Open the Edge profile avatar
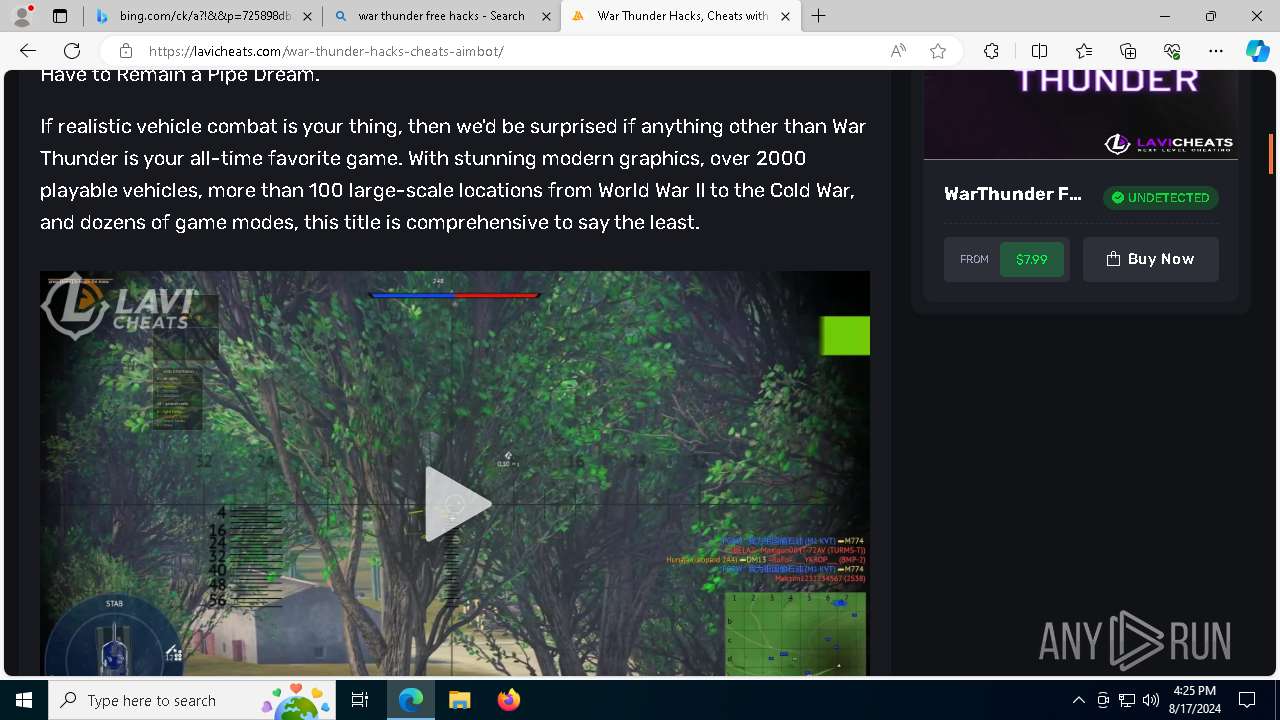Viewport: 1280px width, 720px height. [x=22, y=16]
